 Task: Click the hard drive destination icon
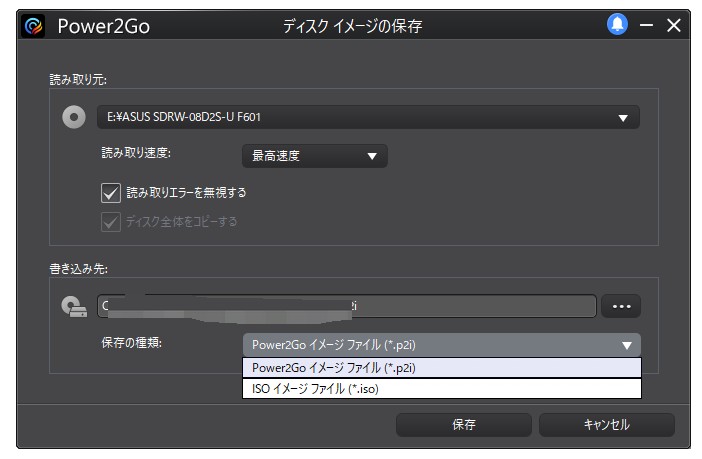pyautogui.click(x=74, y=306)
